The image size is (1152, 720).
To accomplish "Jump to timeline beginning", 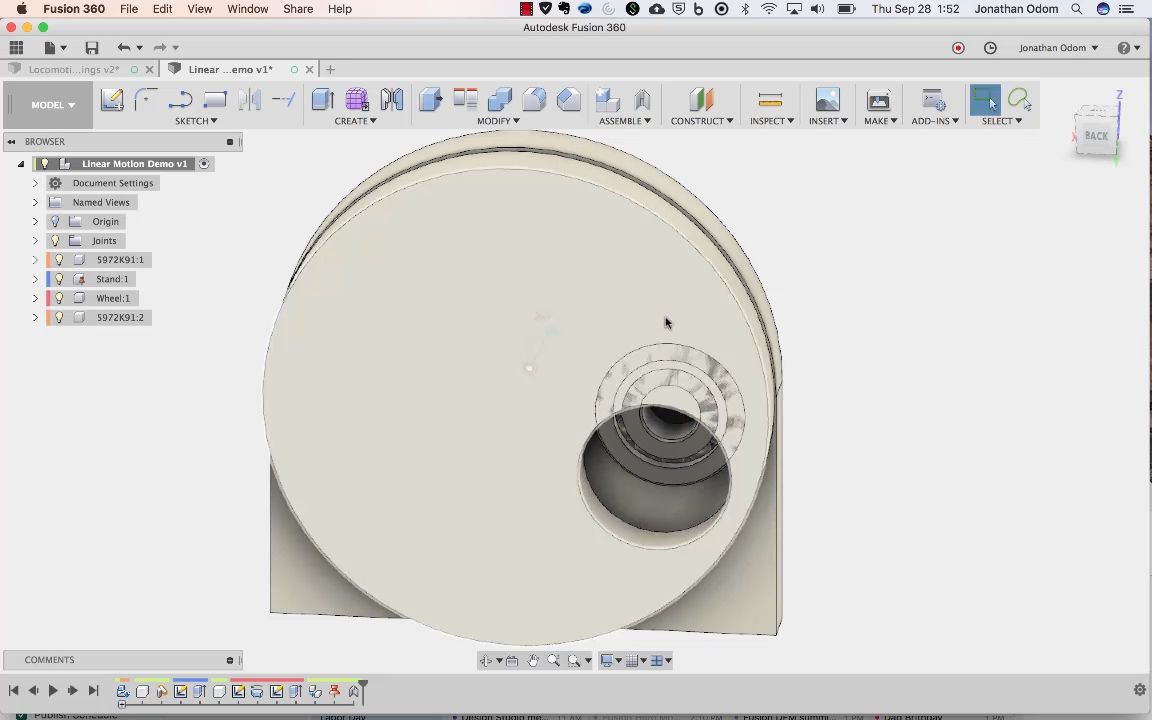I will coord(13,691).
